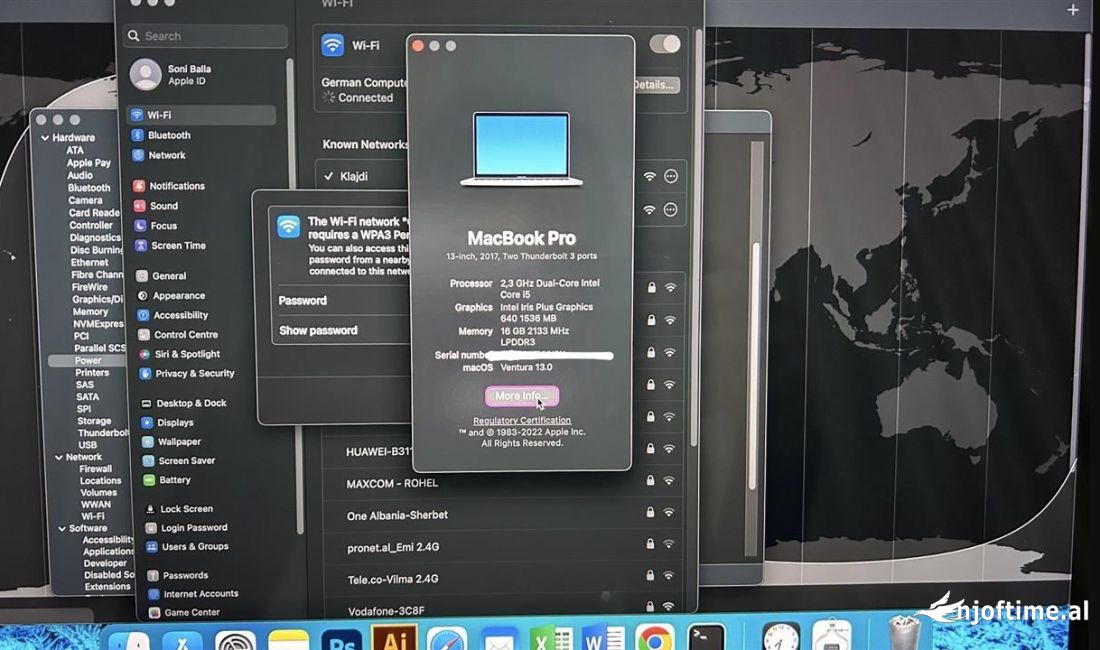Image resolution: width=1100 pixels, height=650 pixels.
Task: Open Terminal from the Dock
Action: click(706, 639)
